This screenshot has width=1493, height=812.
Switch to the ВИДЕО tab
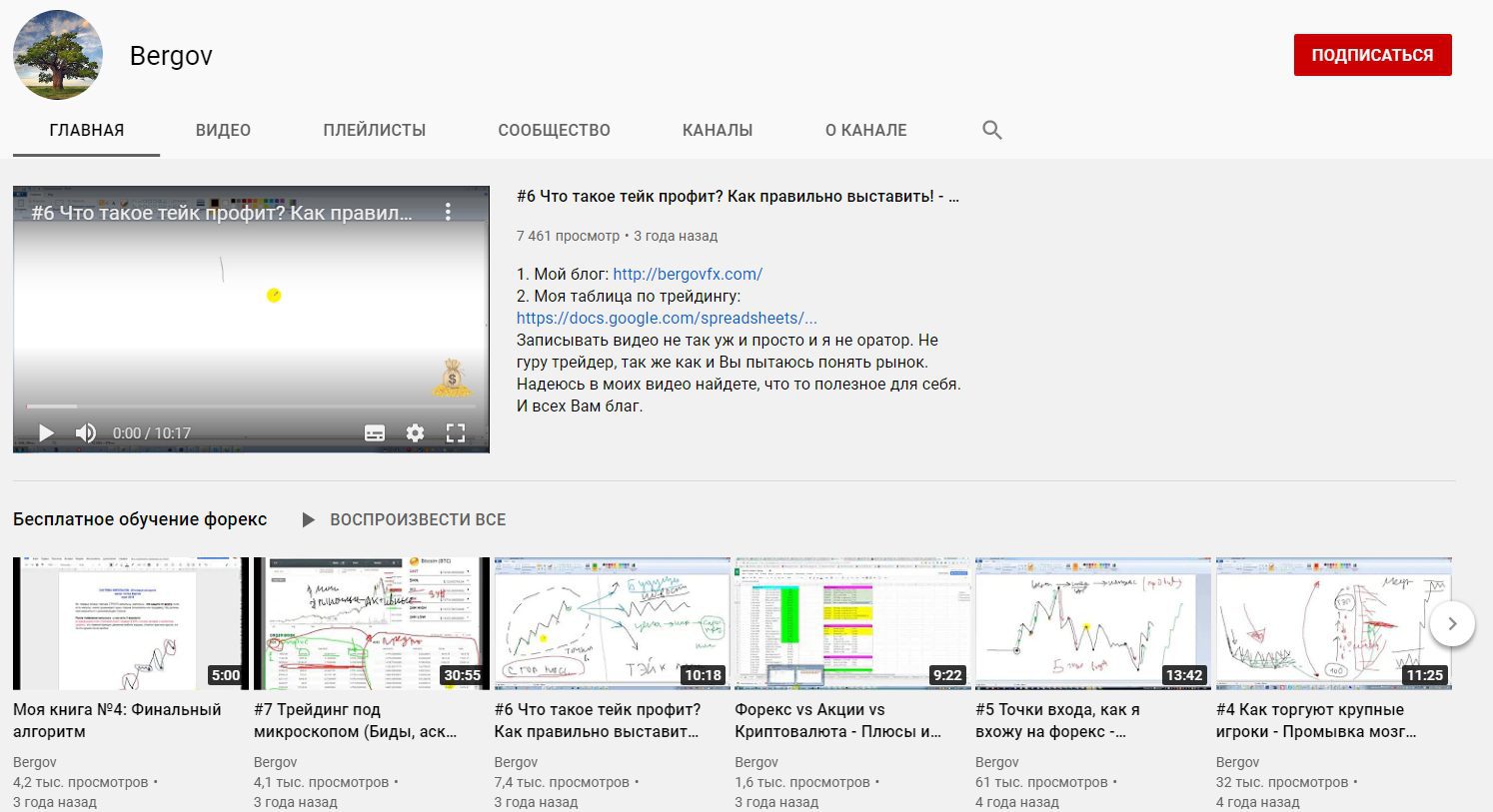click(x=223, y=130)
